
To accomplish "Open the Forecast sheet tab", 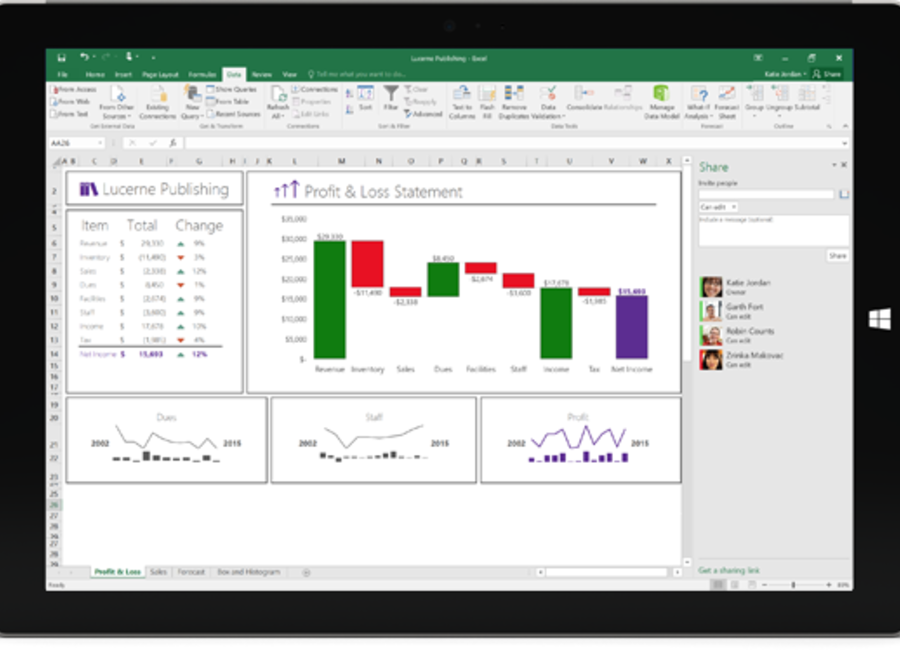I will 191,572.
